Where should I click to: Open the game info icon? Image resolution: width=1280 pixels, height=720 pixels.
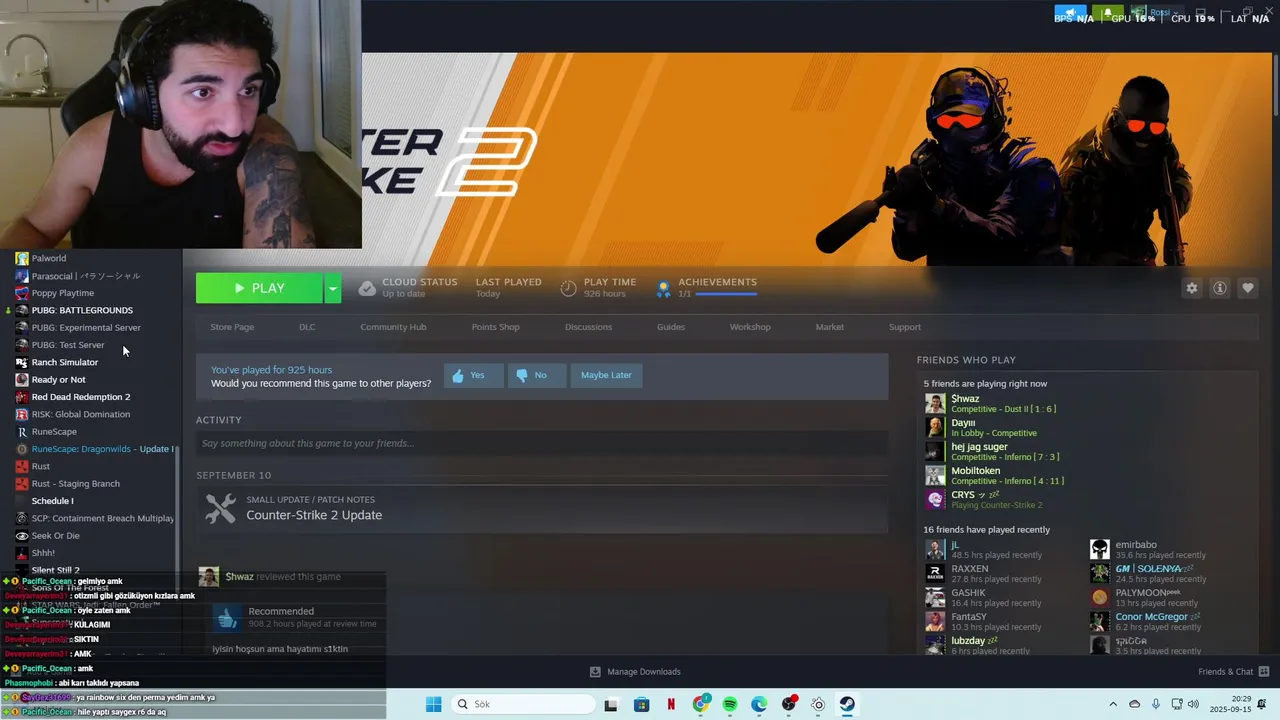point(1219,288)
